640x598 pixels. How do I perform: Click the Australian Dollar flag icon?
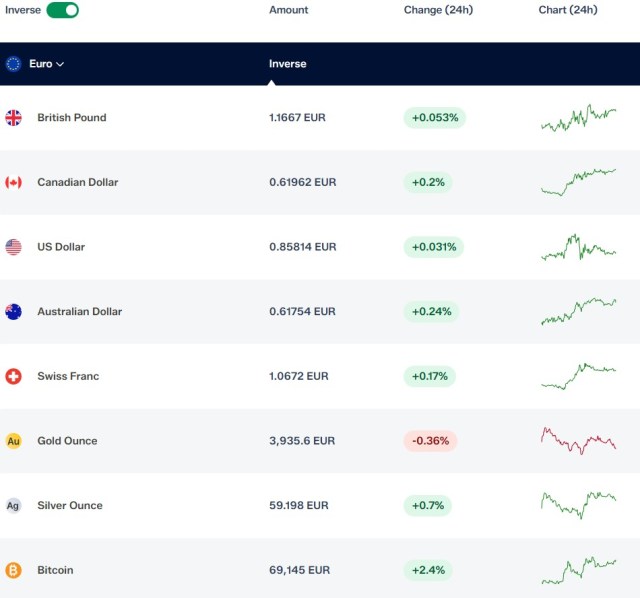click(x=13, y=311)
